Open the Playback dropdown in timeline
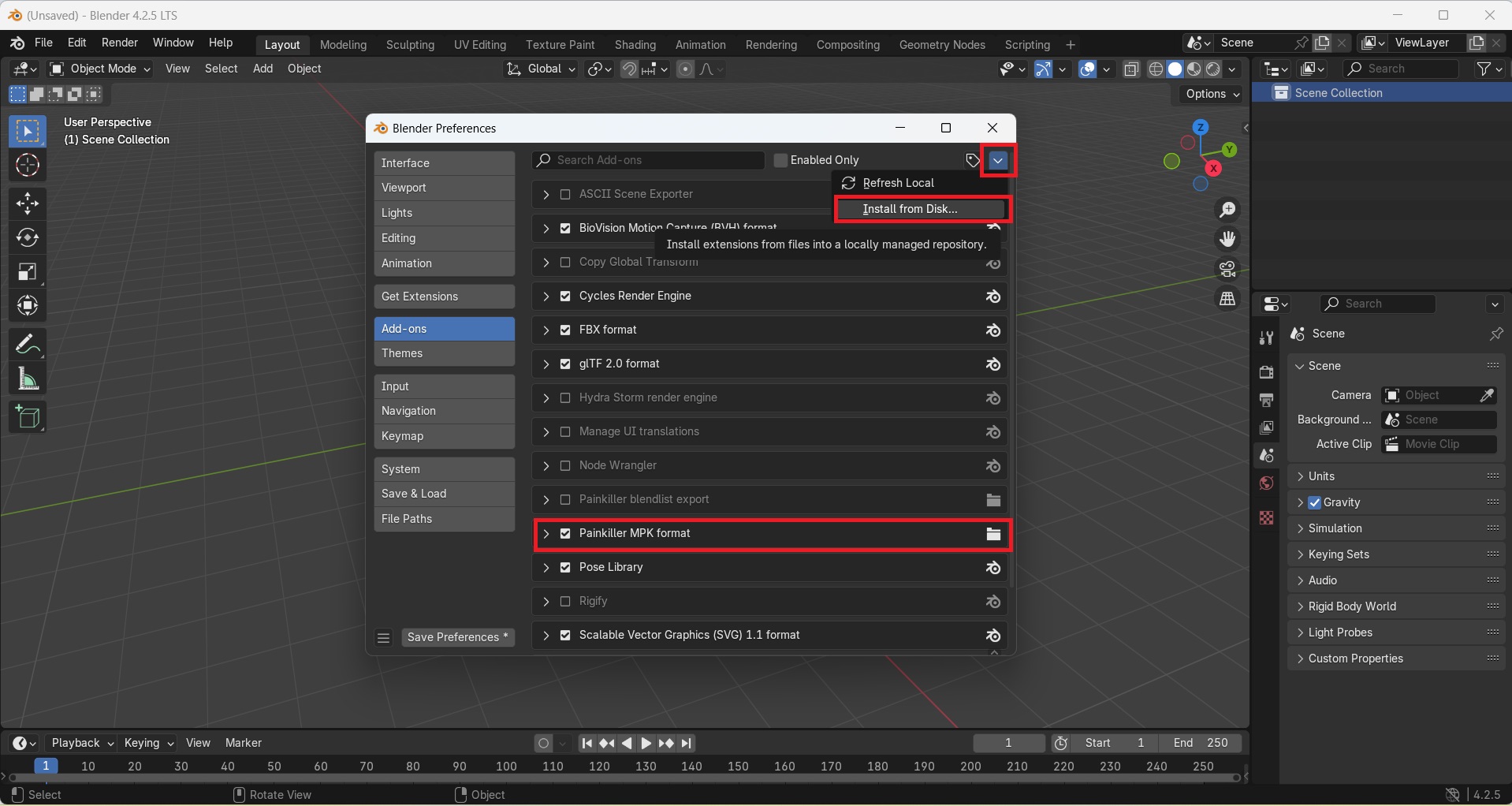The height and width of the screenshot is (806, 1512). coord(82,744)
